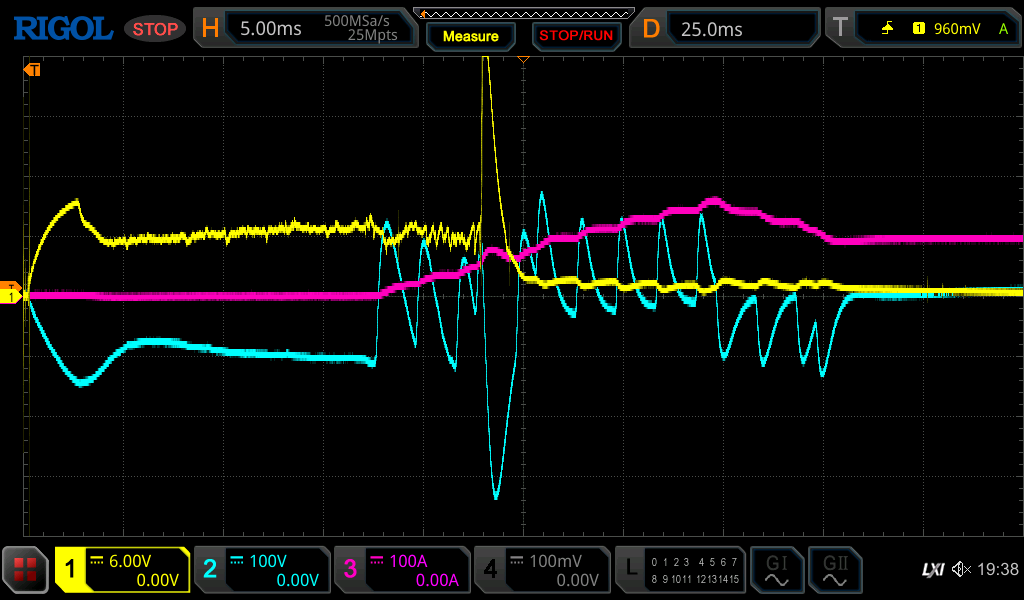This screenshot has height=600, width=1024.
Task: Click the LXI network status icon
Action: [932, 570]
